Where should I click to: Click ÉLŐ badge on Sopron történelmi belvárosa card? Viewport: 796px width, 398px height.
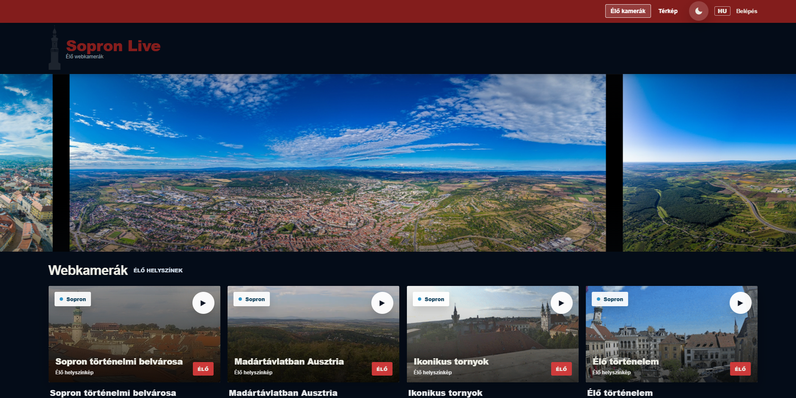click(203, 369)
